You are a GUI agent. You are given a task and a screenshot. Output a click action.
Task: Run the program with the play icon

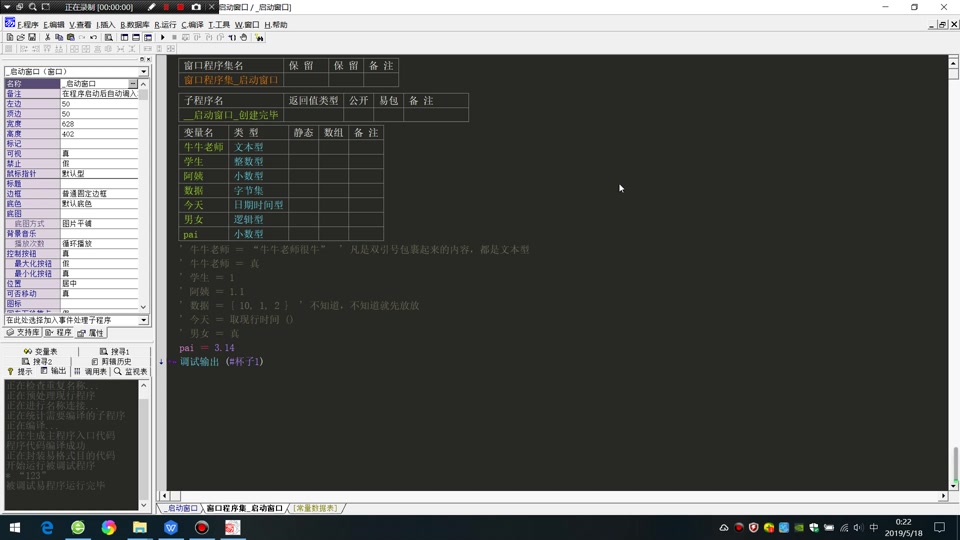[x=162, y=37]
